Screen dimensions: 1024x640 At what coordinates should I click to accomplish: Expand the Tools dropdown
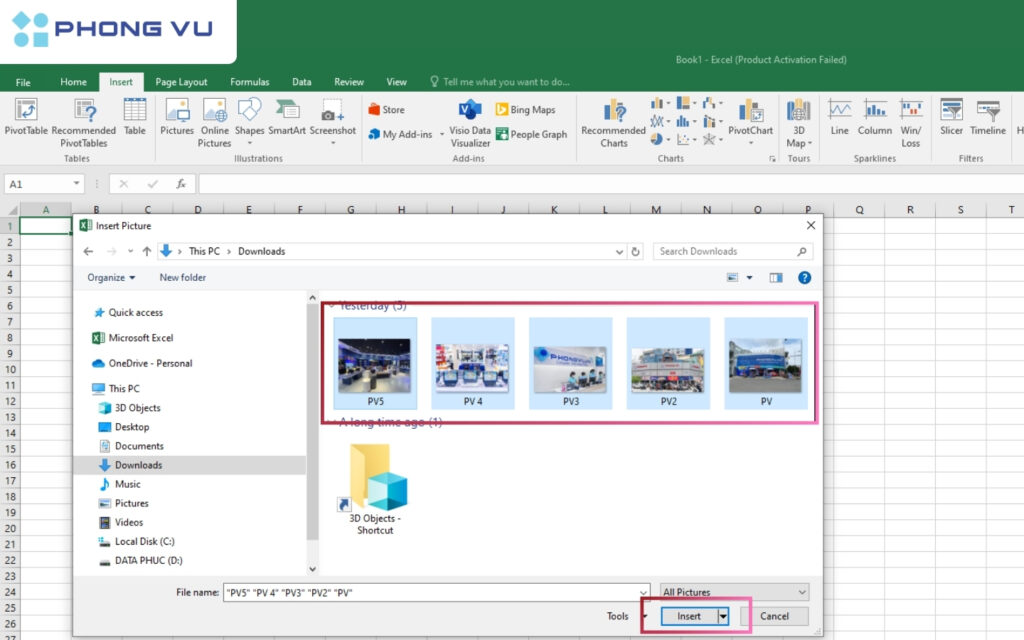click(645, 616)
